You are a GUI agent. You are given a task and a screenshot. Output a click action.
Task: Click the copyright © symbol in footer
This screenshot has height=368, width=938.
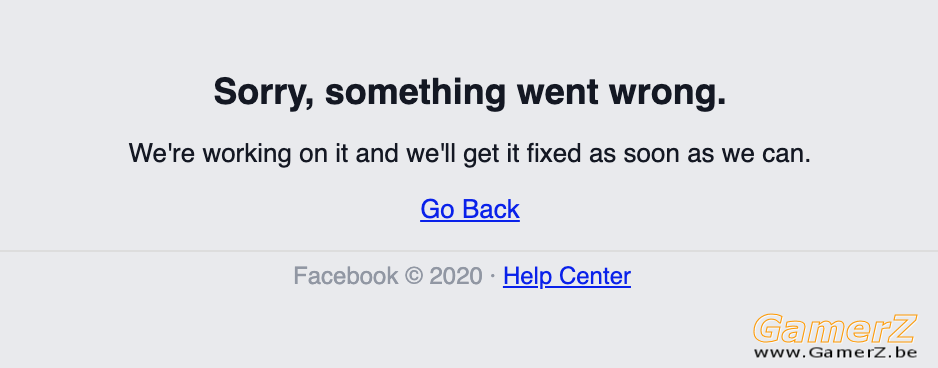point(413,276)
